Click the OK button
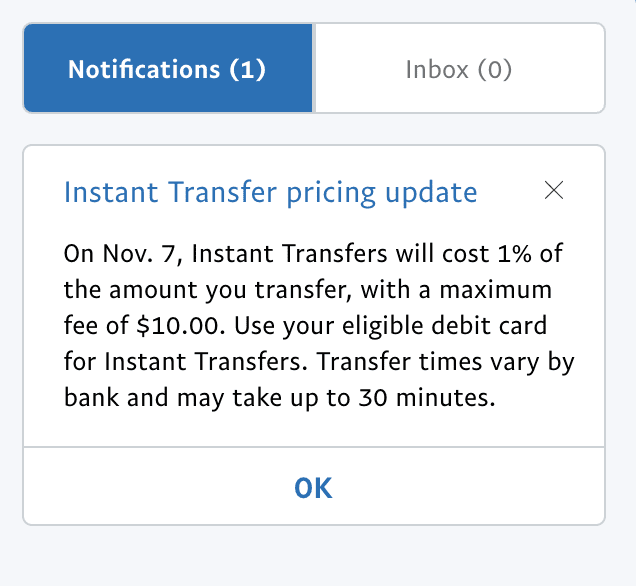The height and width of the screenshot is (586, 636). click(314, 486)
